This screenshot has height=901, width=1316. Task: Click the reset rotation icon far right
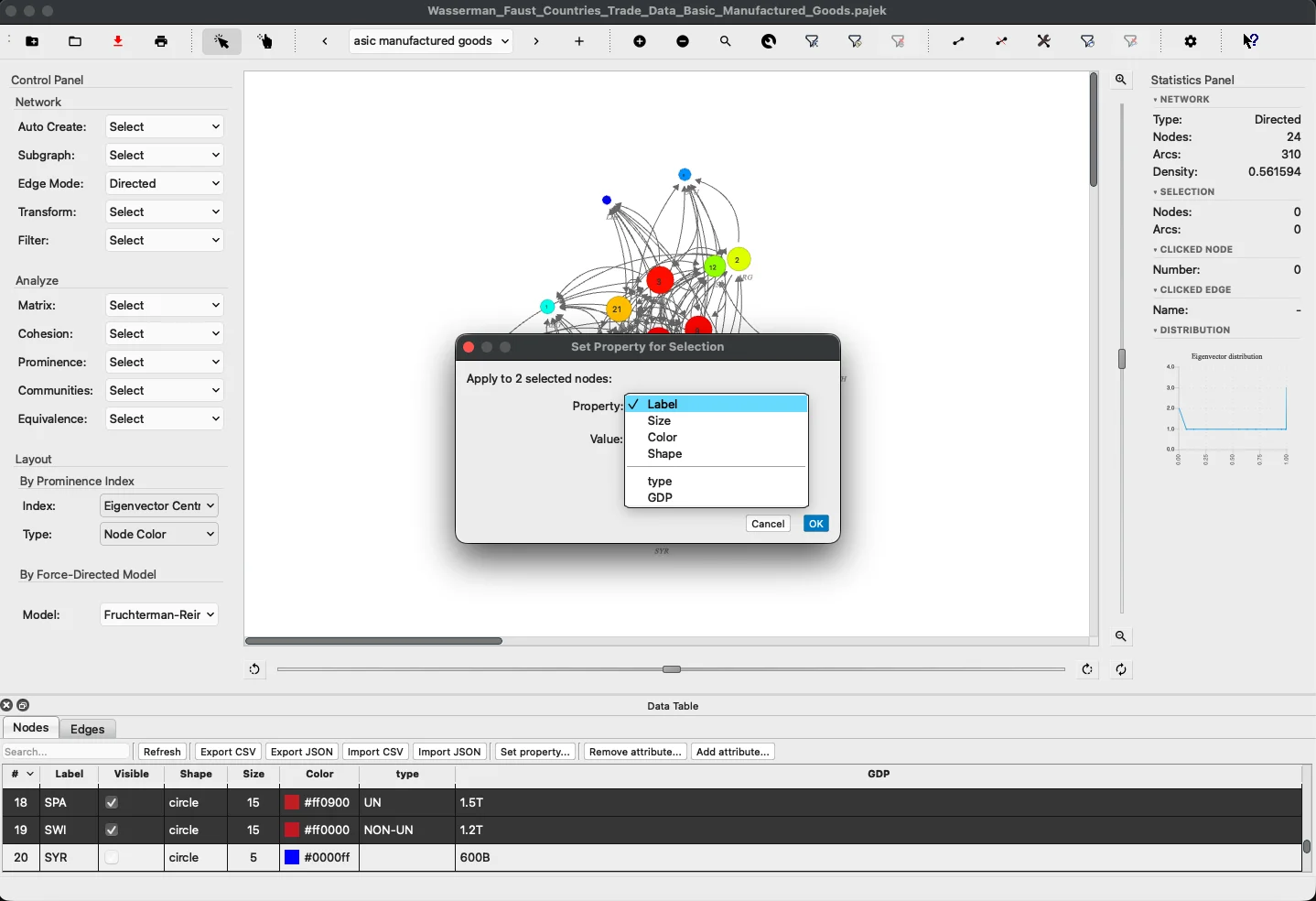pos(1122,669)
